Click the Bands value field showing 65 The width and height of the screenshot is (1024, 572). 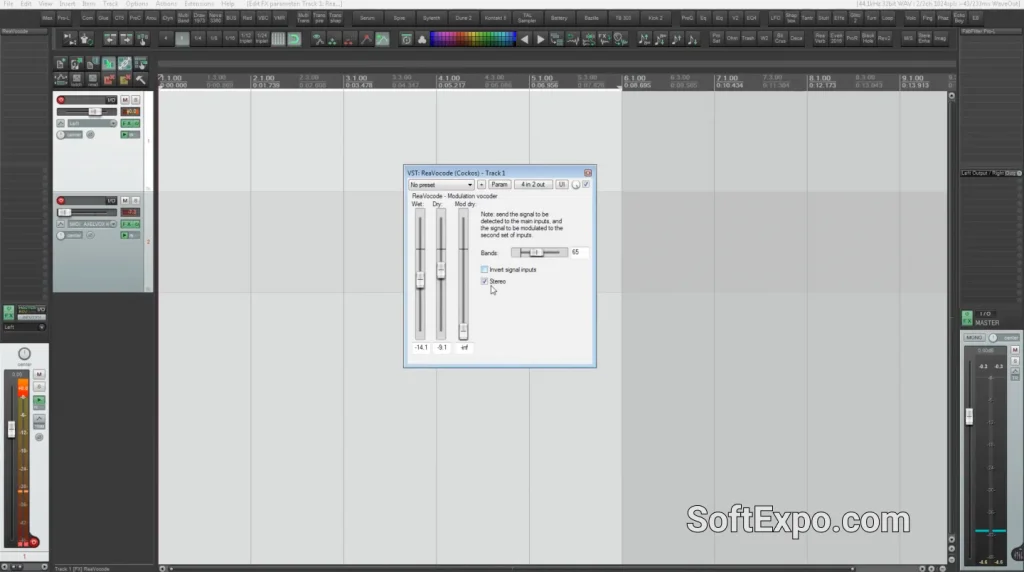580,253
